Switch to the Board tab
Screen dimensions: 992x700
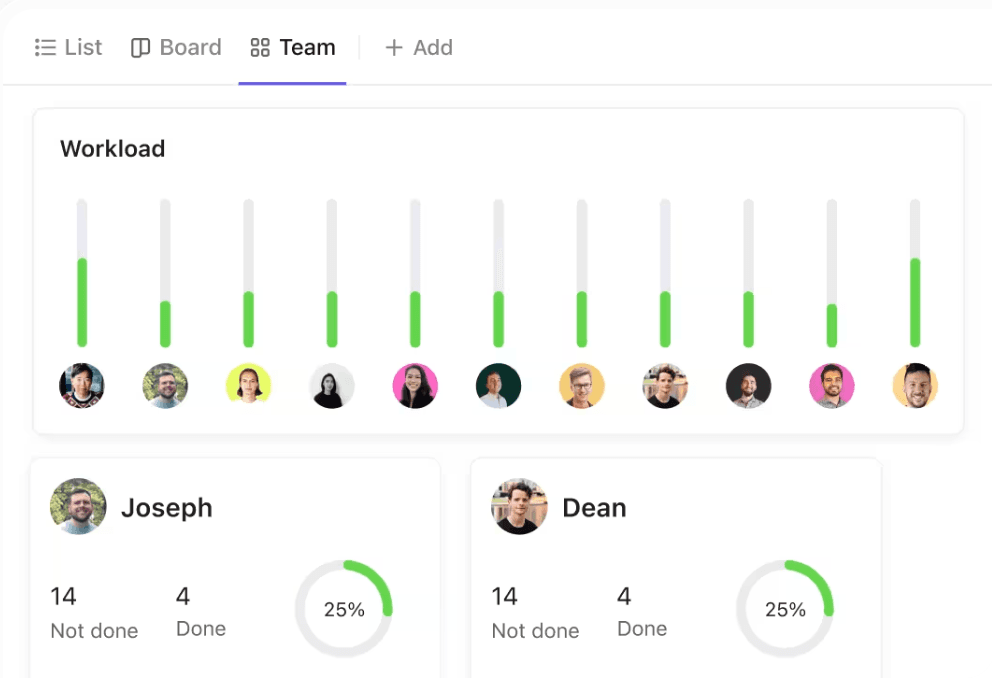(x=176, y=47)
